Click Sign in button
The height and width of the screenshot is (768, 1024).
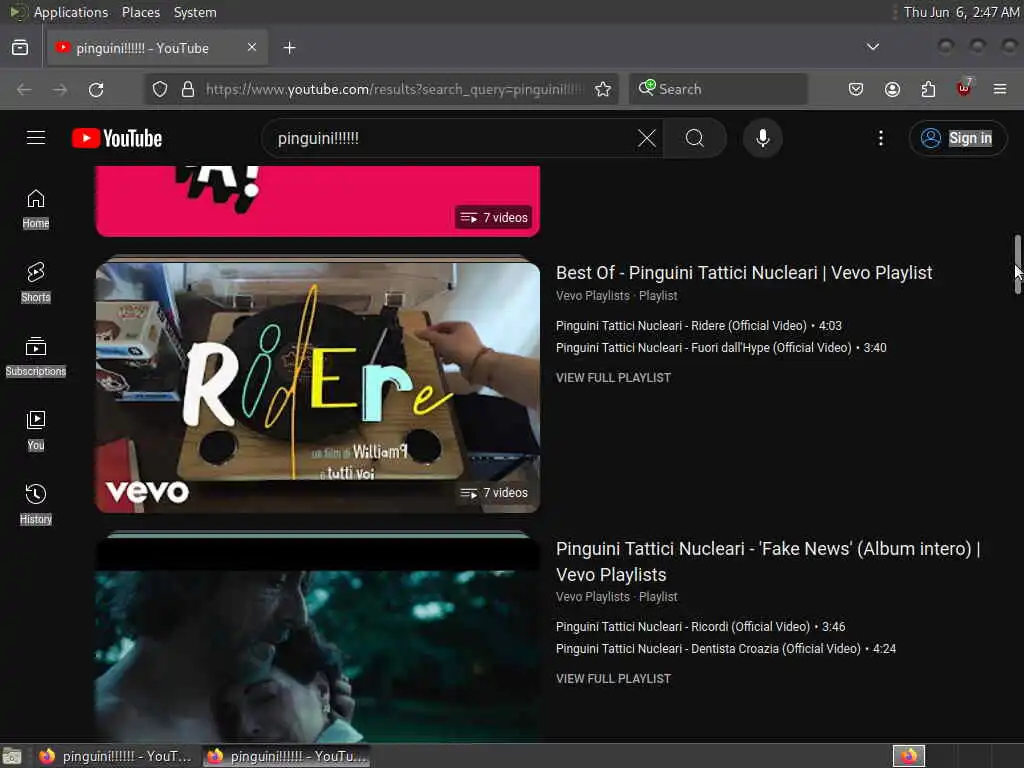pyautogui.click(x=958, y=138)
